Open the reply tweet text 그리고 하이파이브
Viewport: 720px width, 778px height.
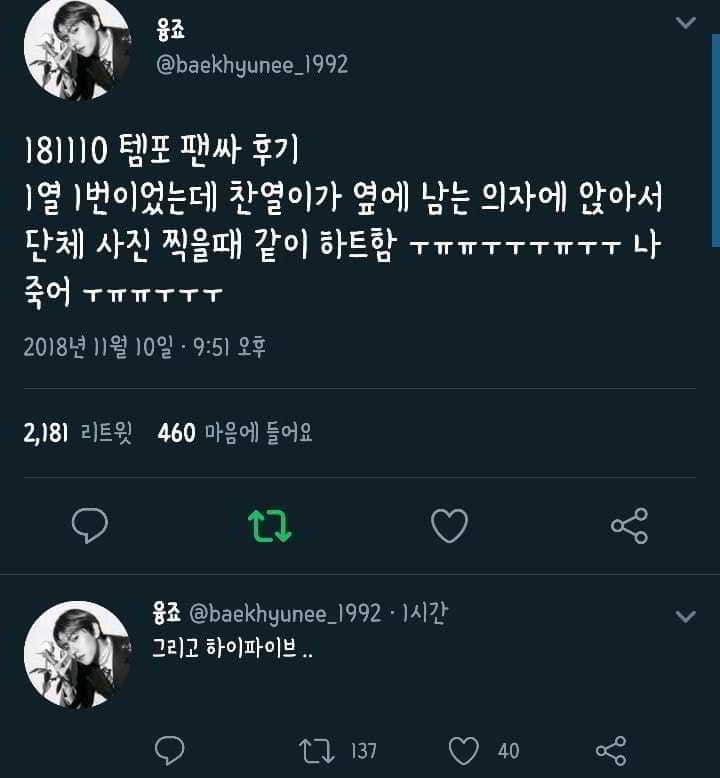click(x=232, y=648)
